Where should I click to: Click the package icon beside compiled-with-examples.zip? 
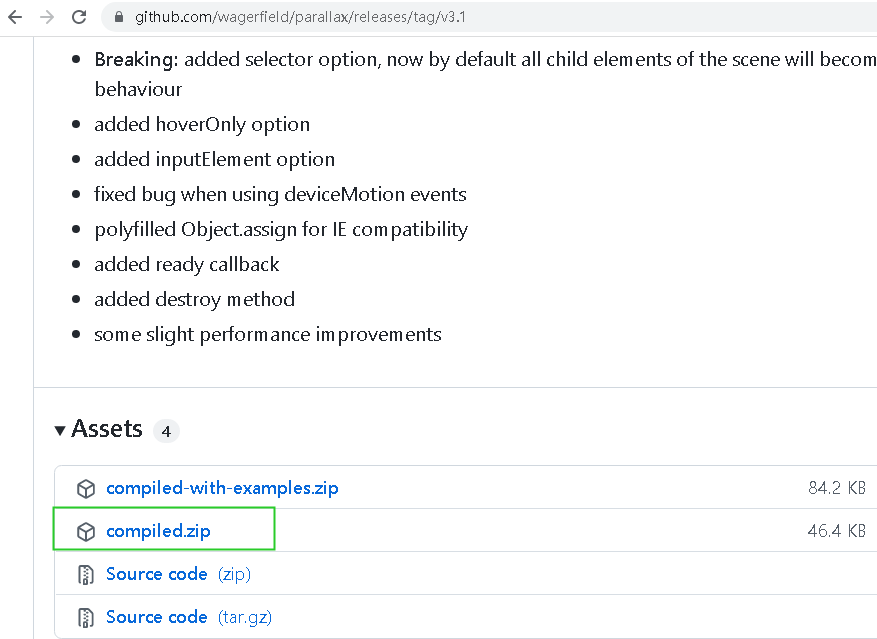86,488
